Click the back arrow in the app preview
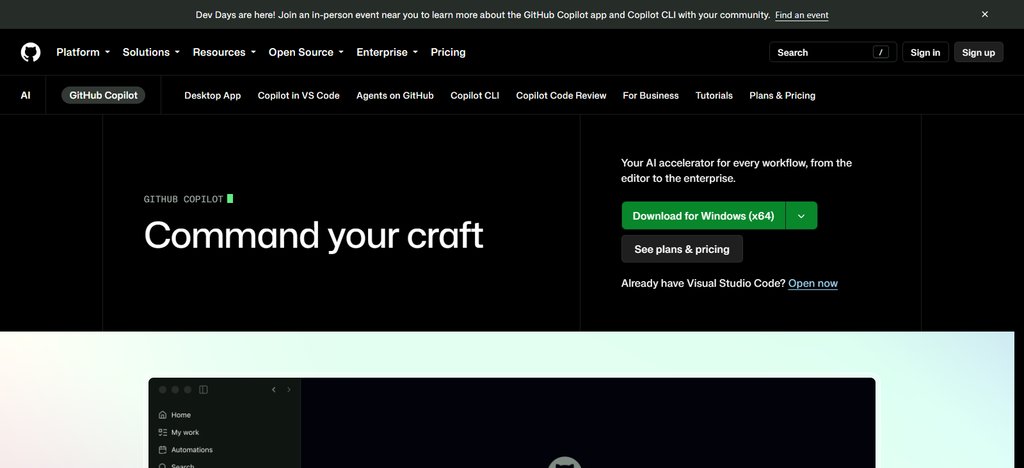Image resolution: width=1024 pixels, height=468 pixels. pos(274,390)
